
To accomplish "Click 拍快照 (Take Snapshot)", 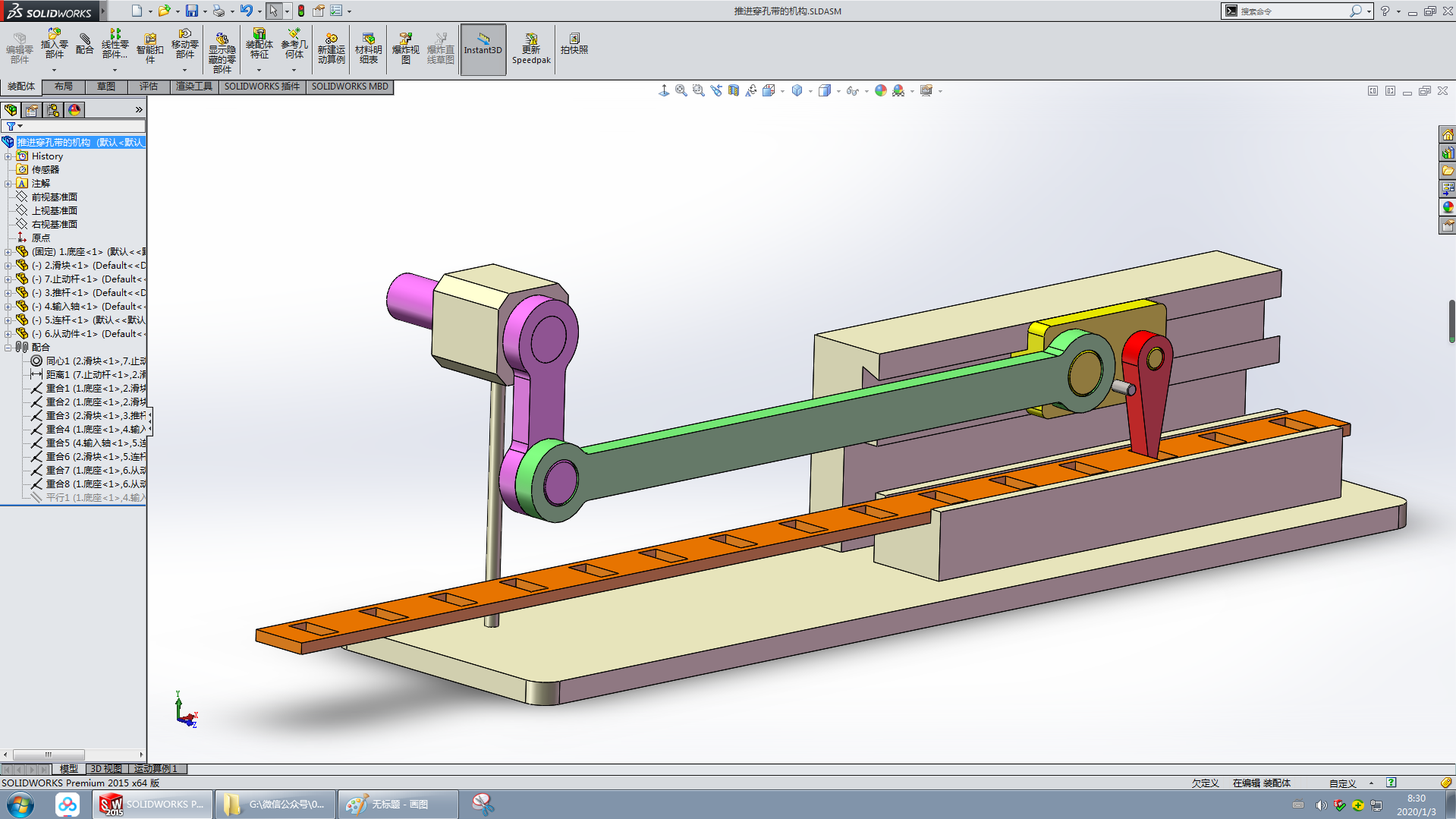I will click(x=574, y=44).
